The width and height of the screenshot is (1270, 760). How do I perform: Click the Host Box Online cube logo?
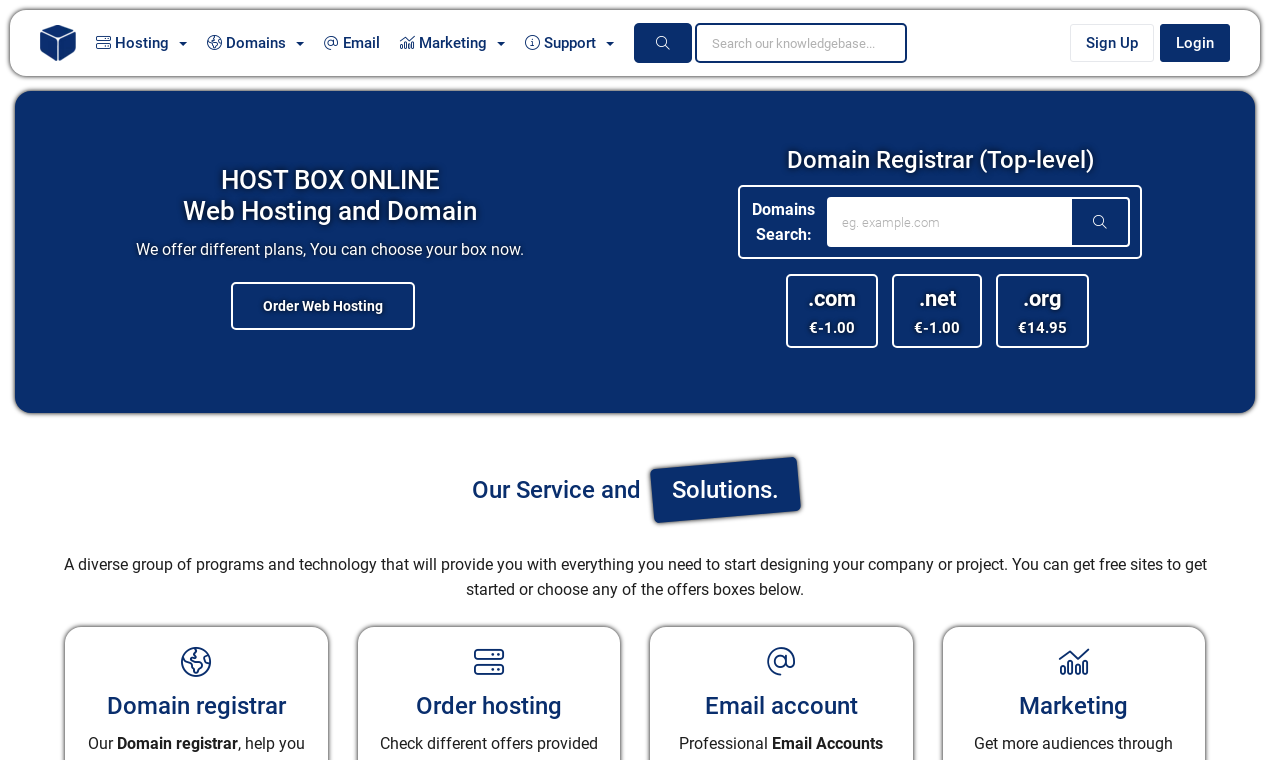coord(56,42)
